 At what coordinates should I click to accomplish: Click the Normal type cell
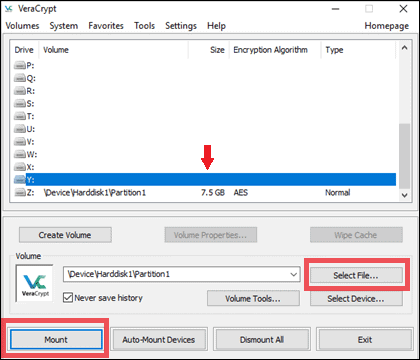[338, 193]
